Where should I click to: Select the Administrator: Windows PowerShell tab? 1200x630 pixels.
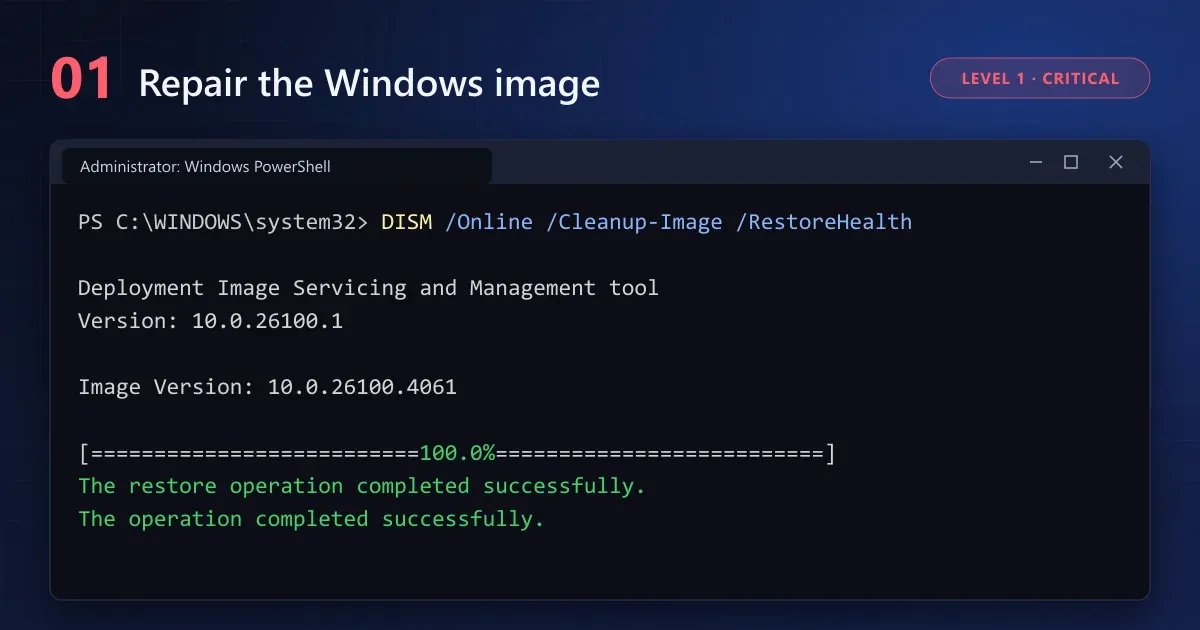[x=277, y=166]
